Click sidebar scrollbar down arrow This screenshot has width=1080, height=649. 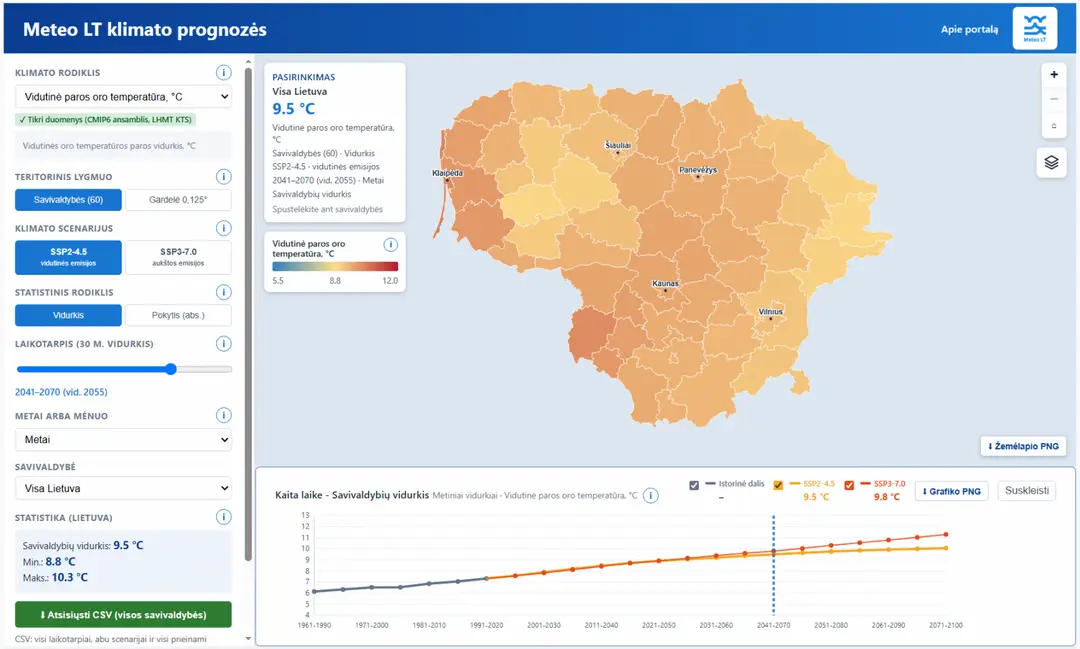click(249, 639)
